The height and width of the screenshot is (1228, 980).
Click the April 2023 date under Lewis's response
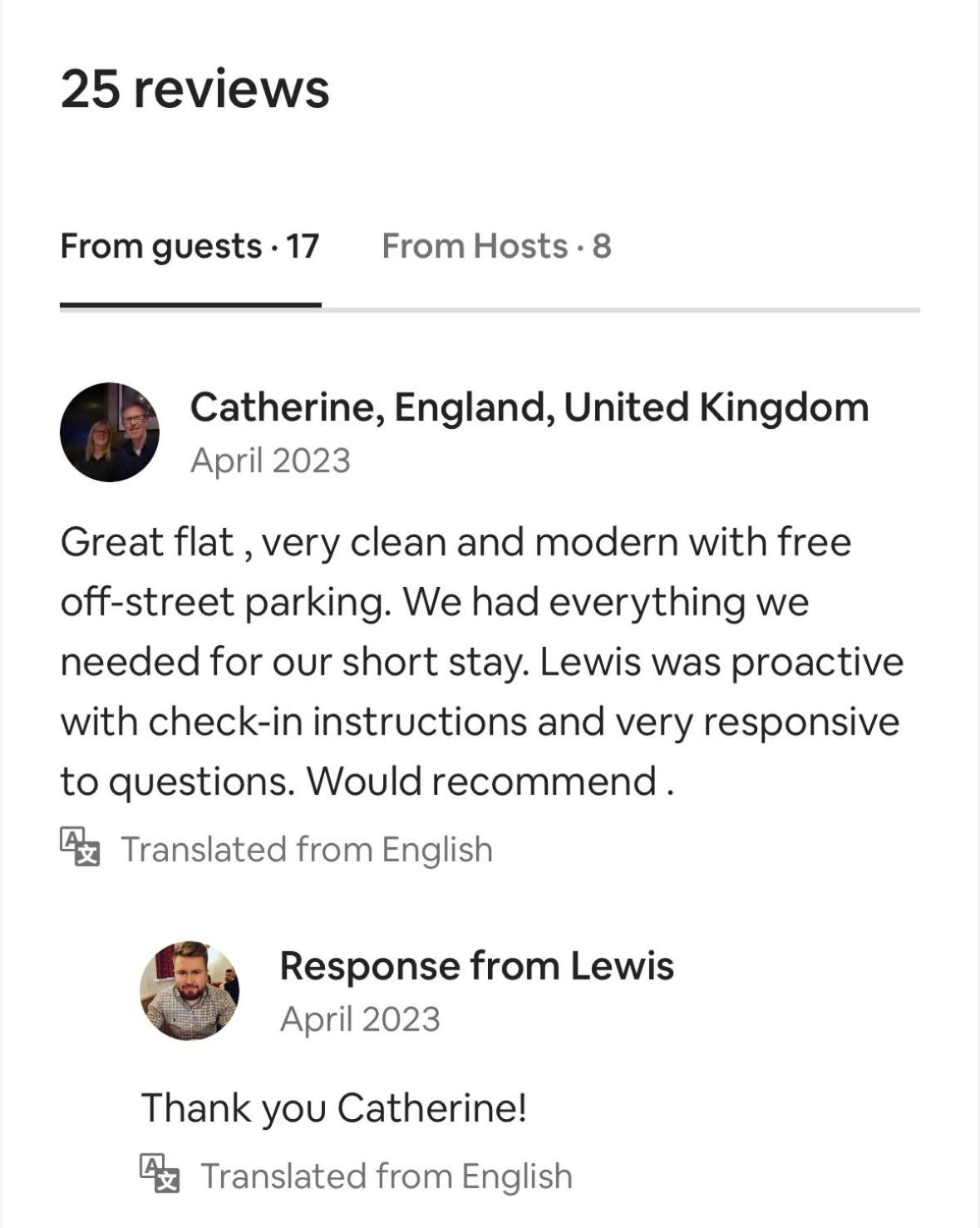[360, 1019]
